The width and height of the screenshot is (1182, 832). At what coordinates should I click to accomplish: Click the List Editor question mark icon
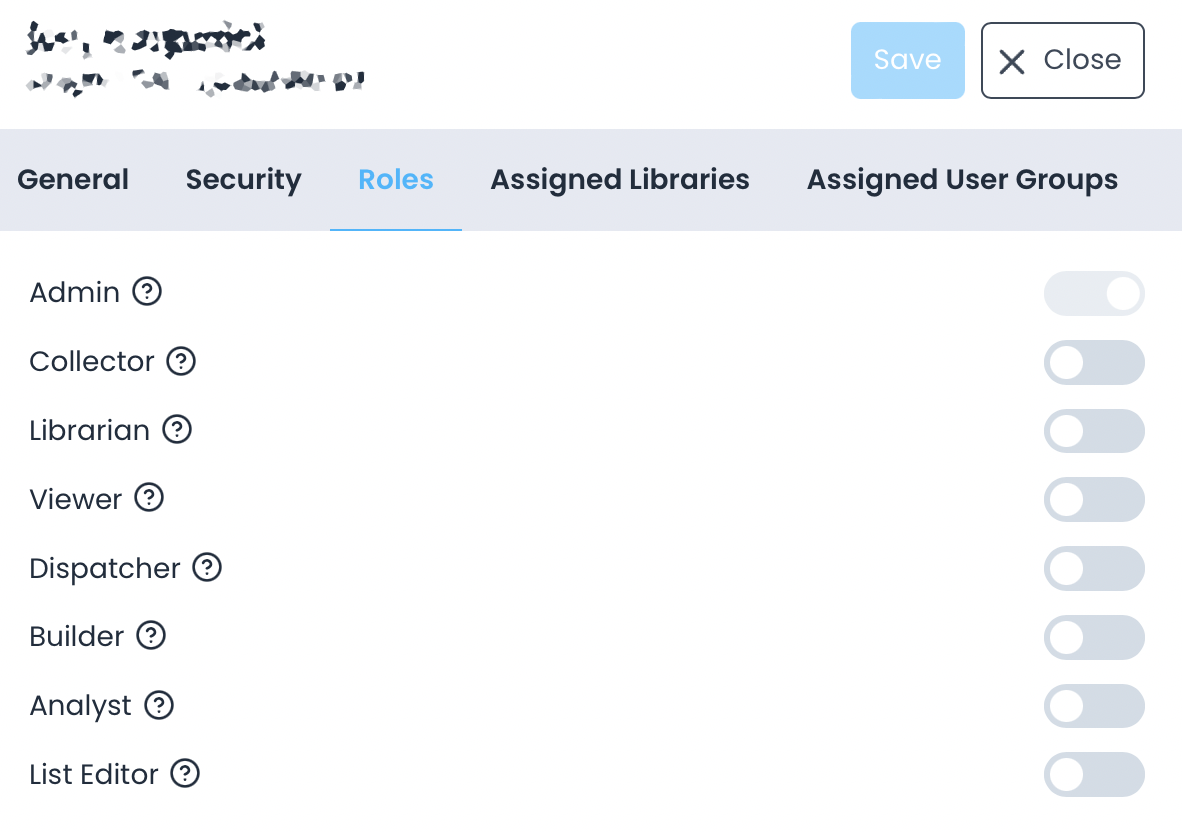[184, 774]
